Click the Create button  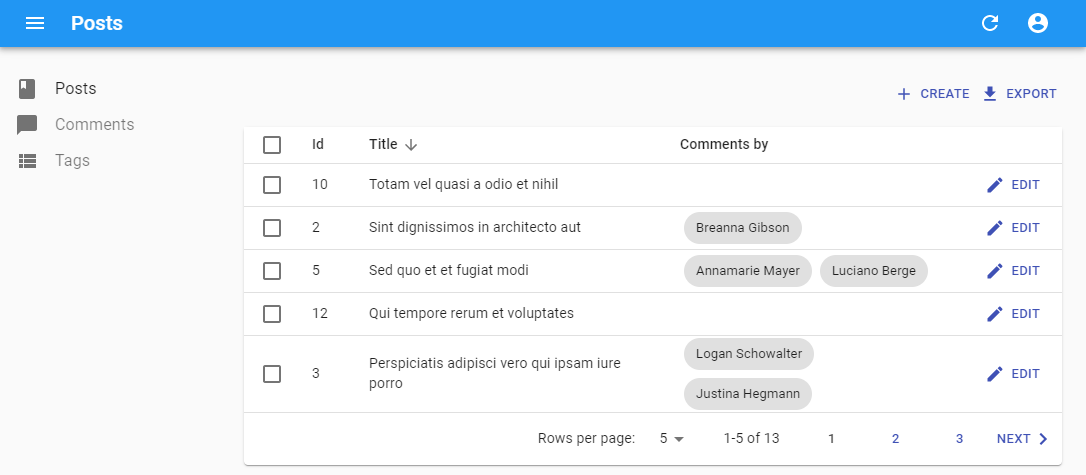point(933,94)
